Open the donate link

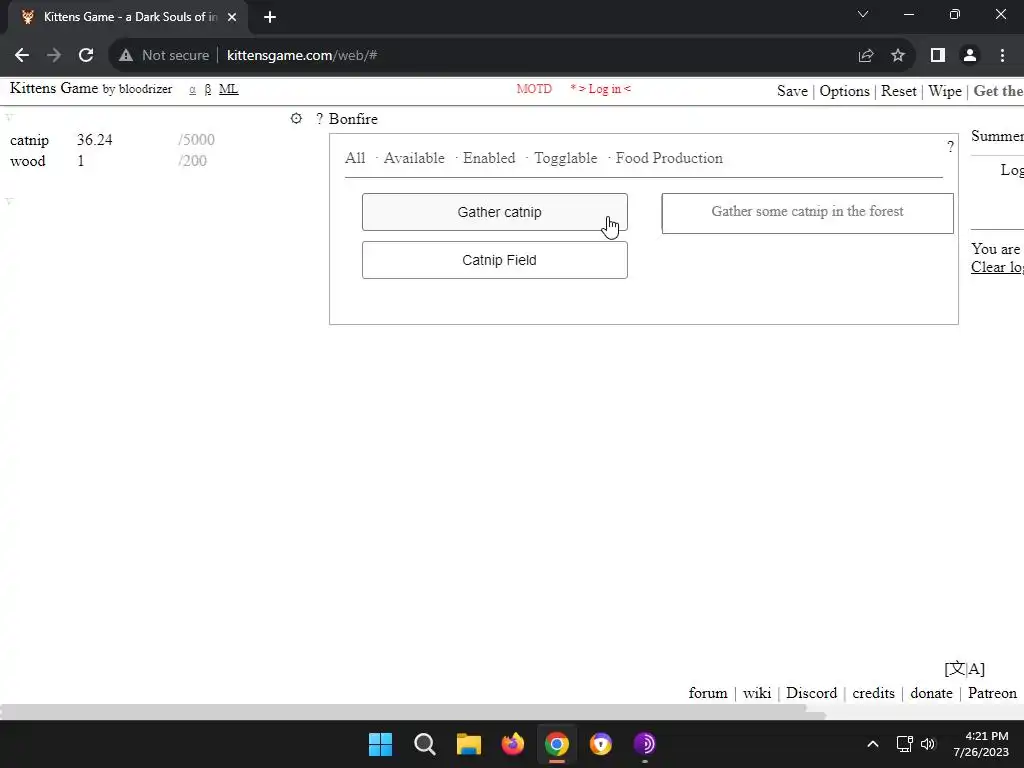pos(931,693)
